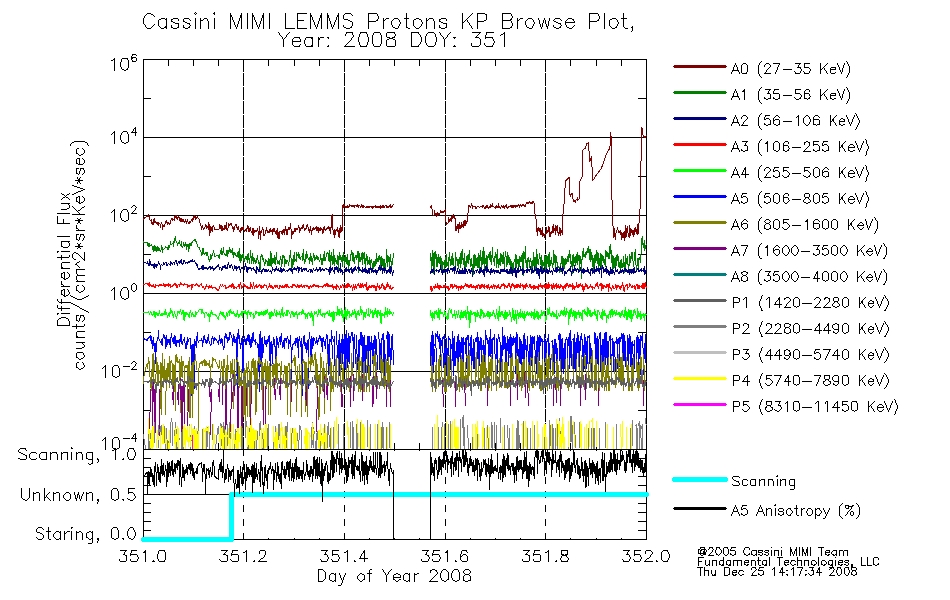Click the A8 (3500-4000 KeV) legend entry
This screenshot has width=950, height=600.
(780, 277)
